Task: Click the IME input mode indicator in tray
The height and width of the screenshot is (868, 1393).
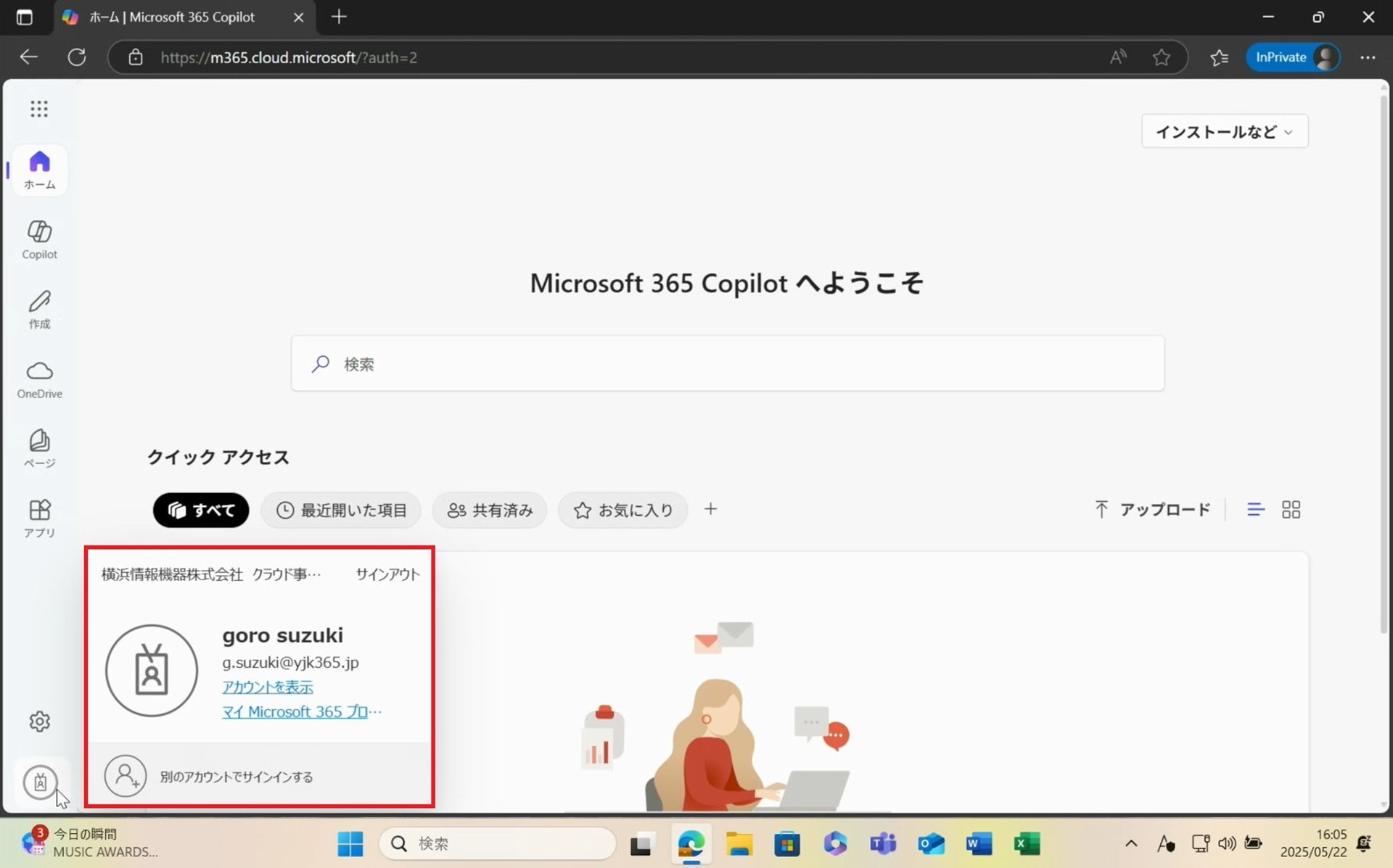Action: [1166, 843]
